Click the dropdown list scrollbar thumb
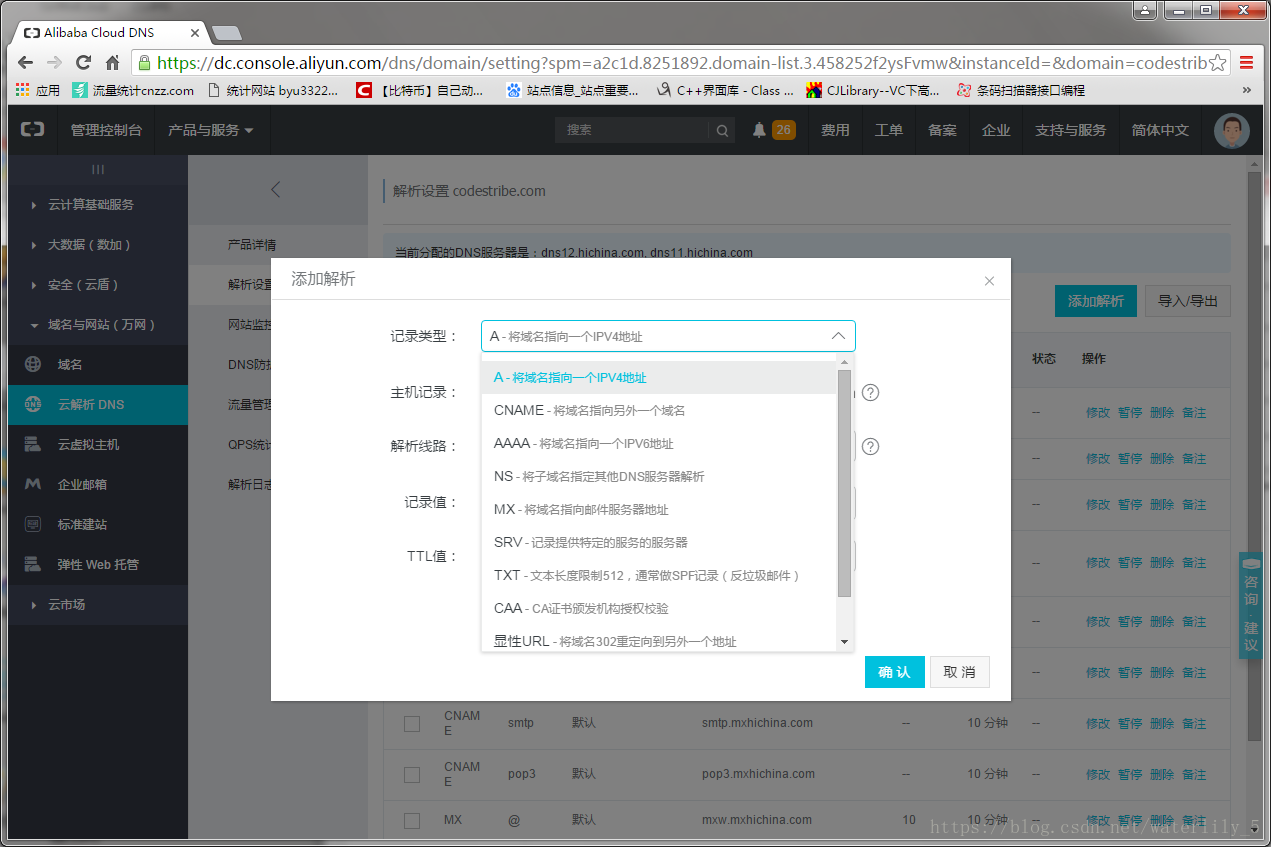1271x847 pixels. (844, 480)
